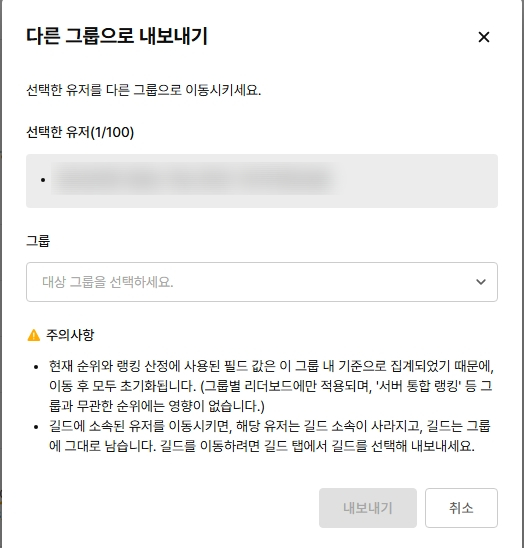
Task: Click empty area of selected users gray box
Action: coord(416,181)
